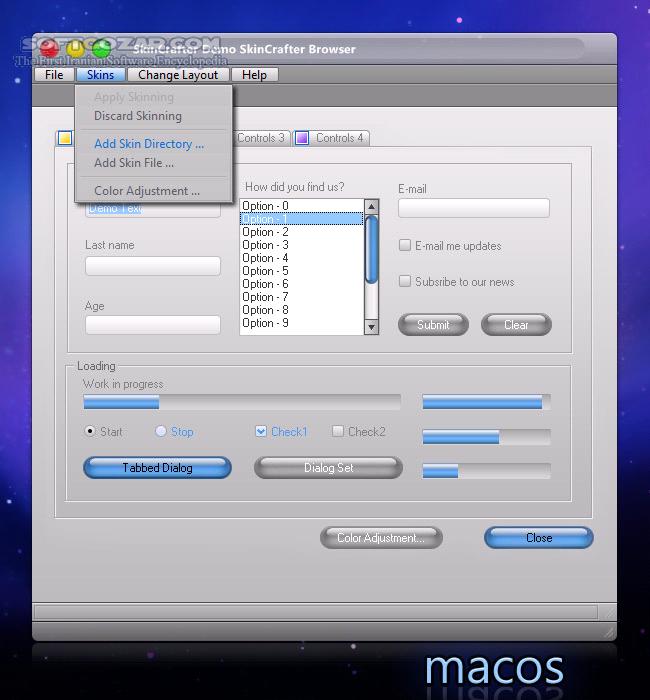Click the green window button in title bar
The width and height of the screenshot is (650, 700).
pos(101,48)
